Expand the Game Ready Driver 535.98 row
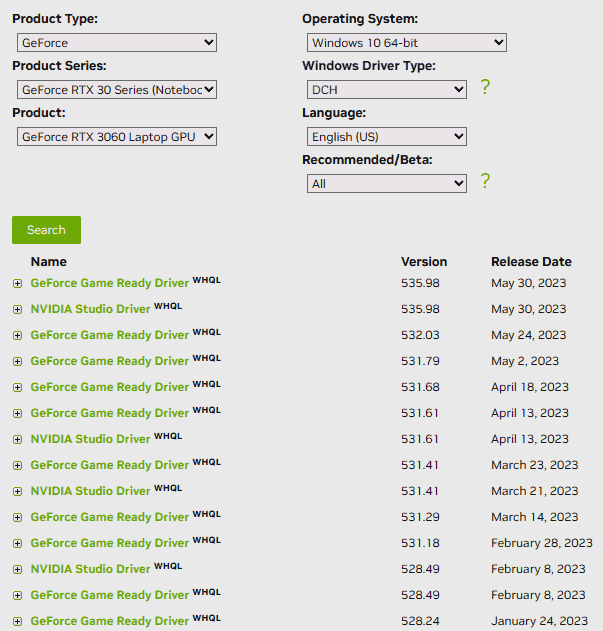 coord(17,284)
